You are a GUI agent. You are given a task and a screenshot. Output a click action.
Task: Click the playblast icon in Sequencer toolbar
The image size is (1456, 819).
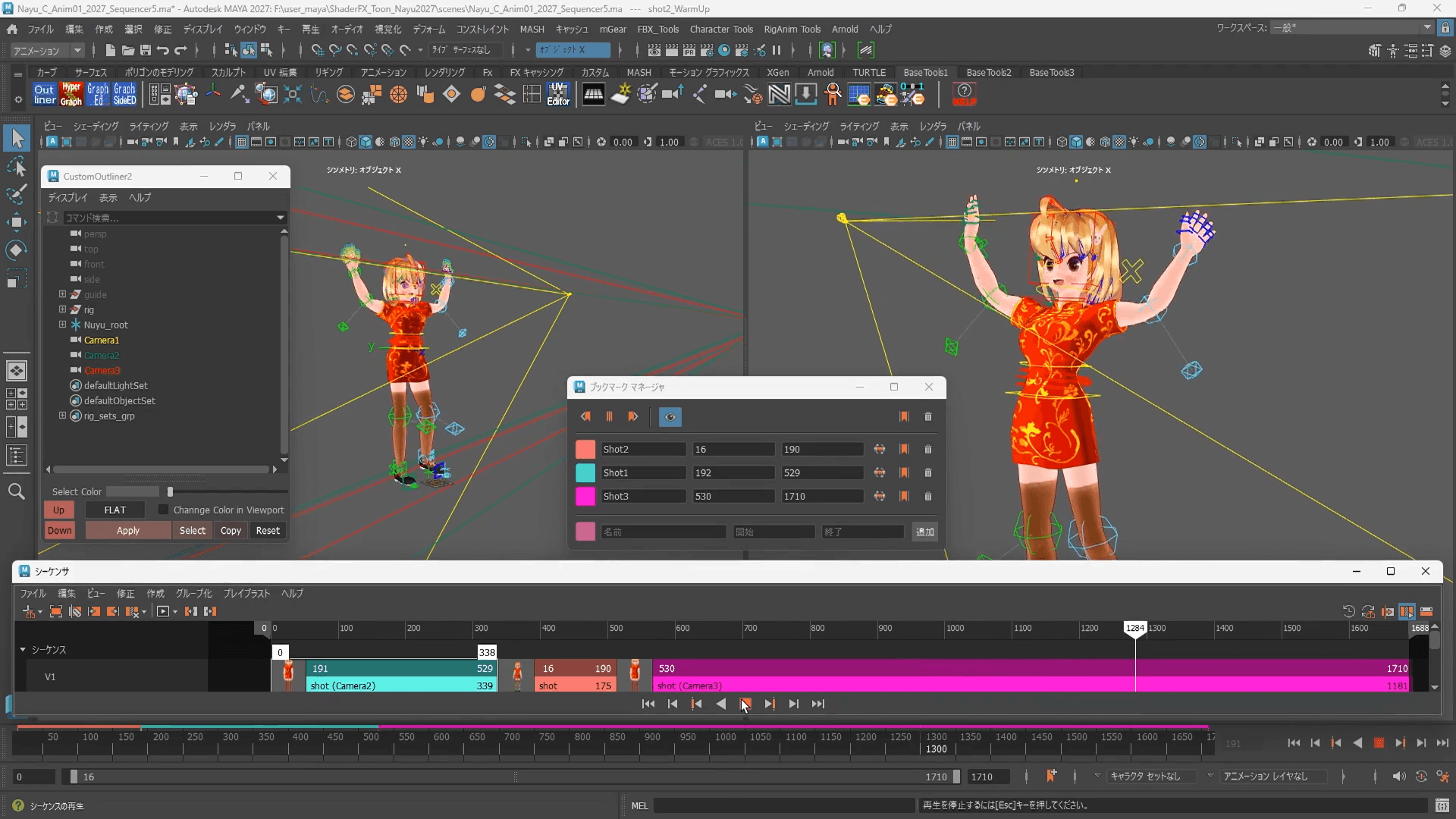click(x=163, y=611)
